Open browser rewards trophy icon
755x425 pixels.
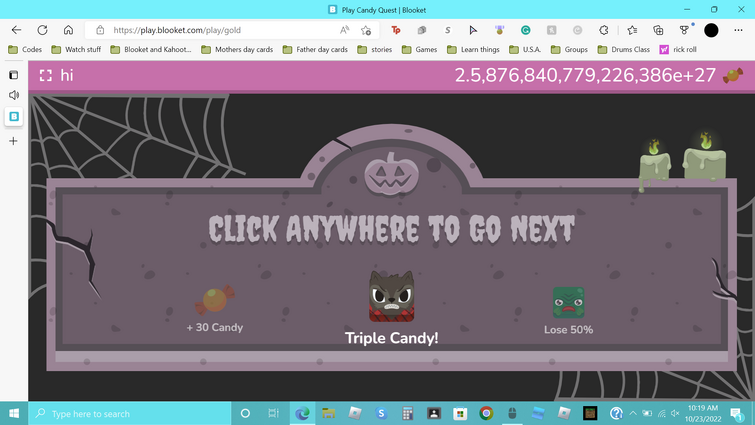click(x=684, y=30)
